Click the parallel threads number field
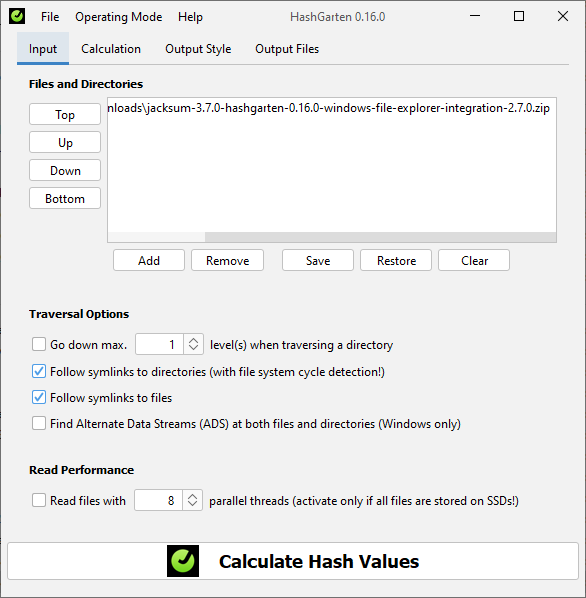This screenshot has height=598, width=586. 159,500
